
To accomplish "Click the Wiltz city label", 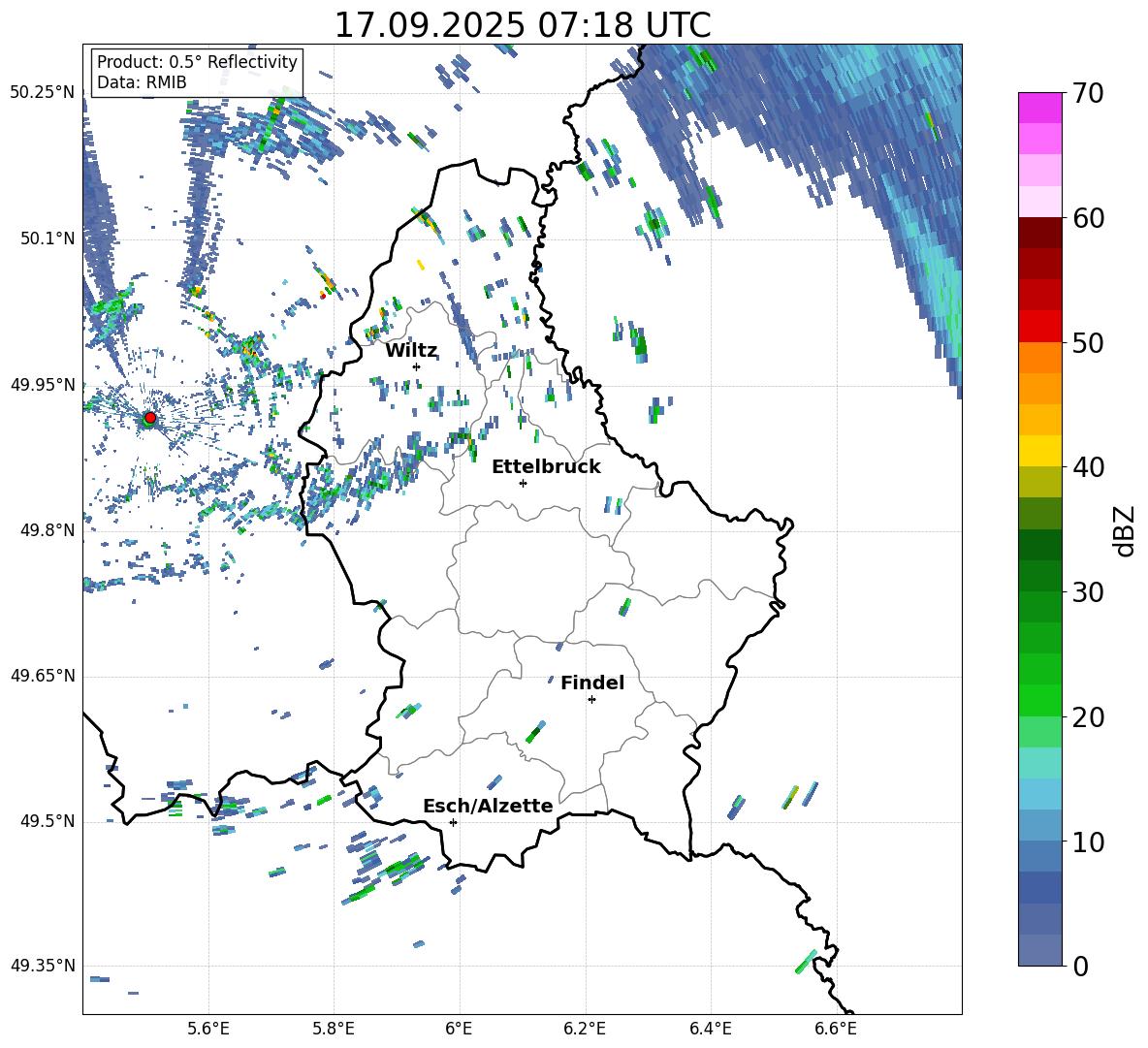I will pyautogui.click(x=411, y=351).
